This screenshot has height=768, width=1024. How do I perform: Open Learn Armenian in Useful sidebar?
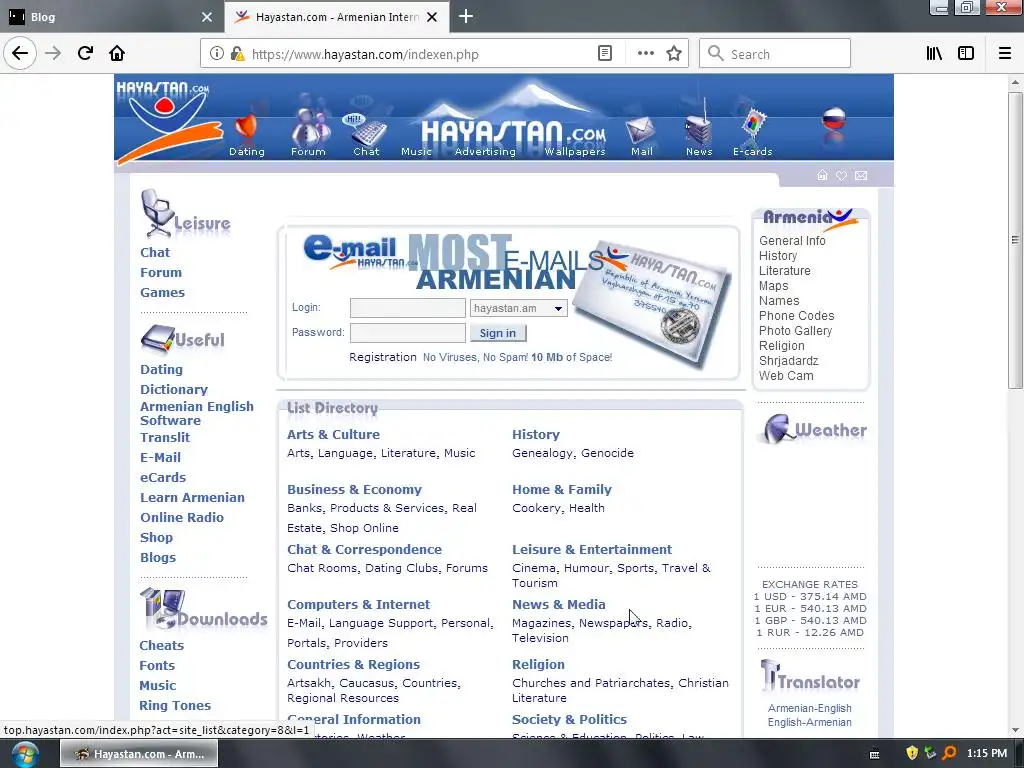click(x=192, y=498)
